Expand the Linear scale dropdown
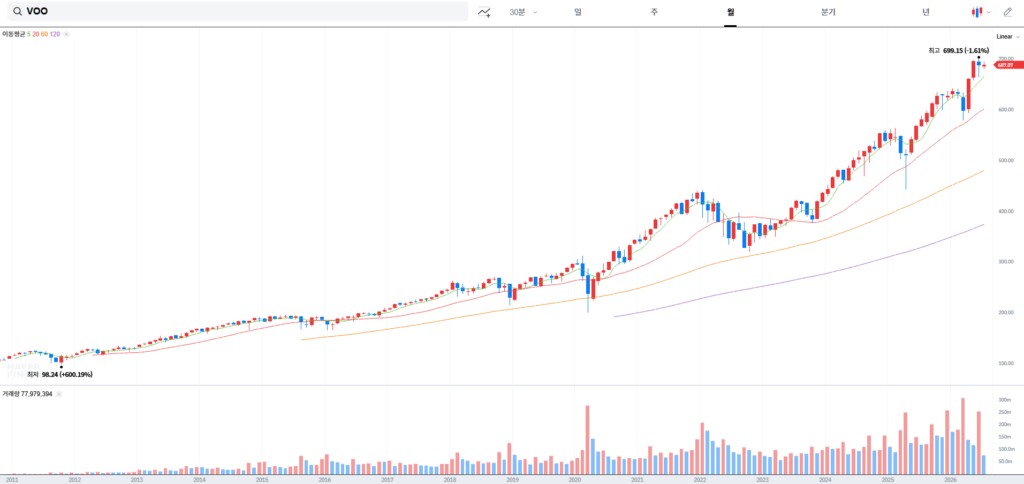Screen dimensions: 1024x484 coord(1008,37)
